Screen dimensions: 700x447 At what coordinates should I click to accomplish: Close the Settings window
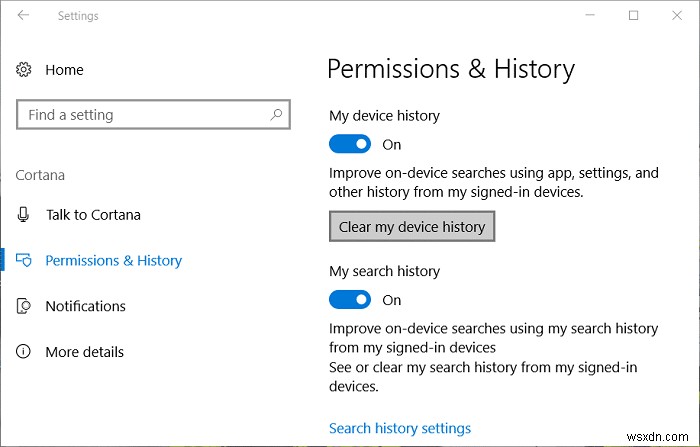tap(677, 16)
